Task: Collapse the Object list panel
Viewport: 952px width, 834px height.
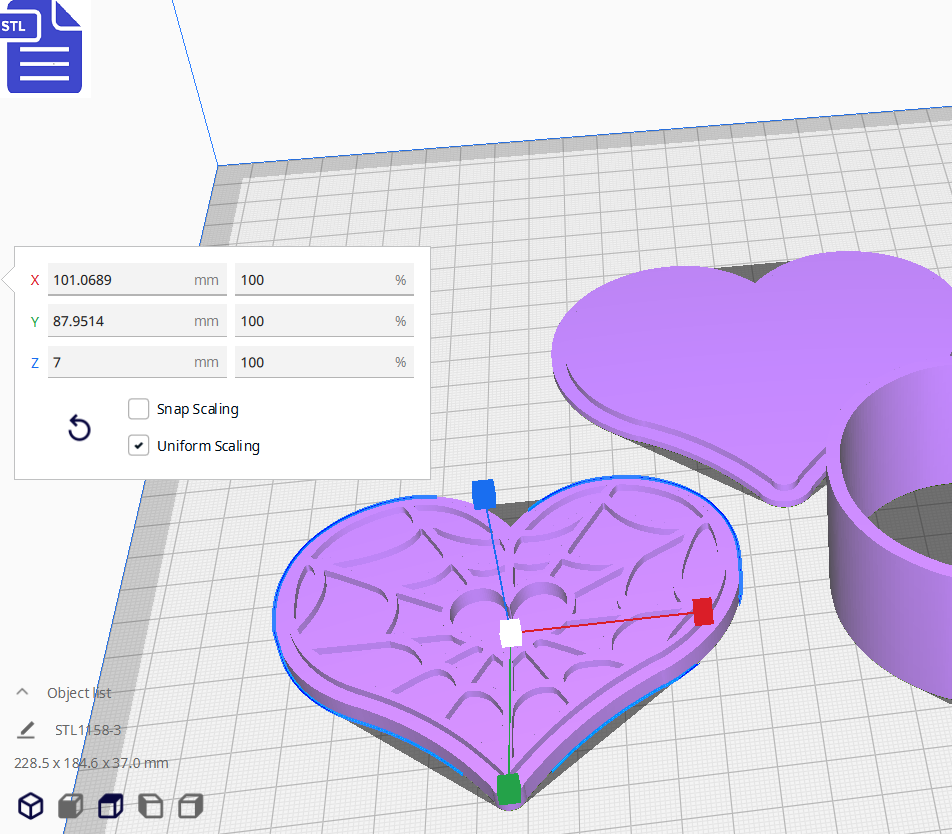Action: click(x=21, y=691)
